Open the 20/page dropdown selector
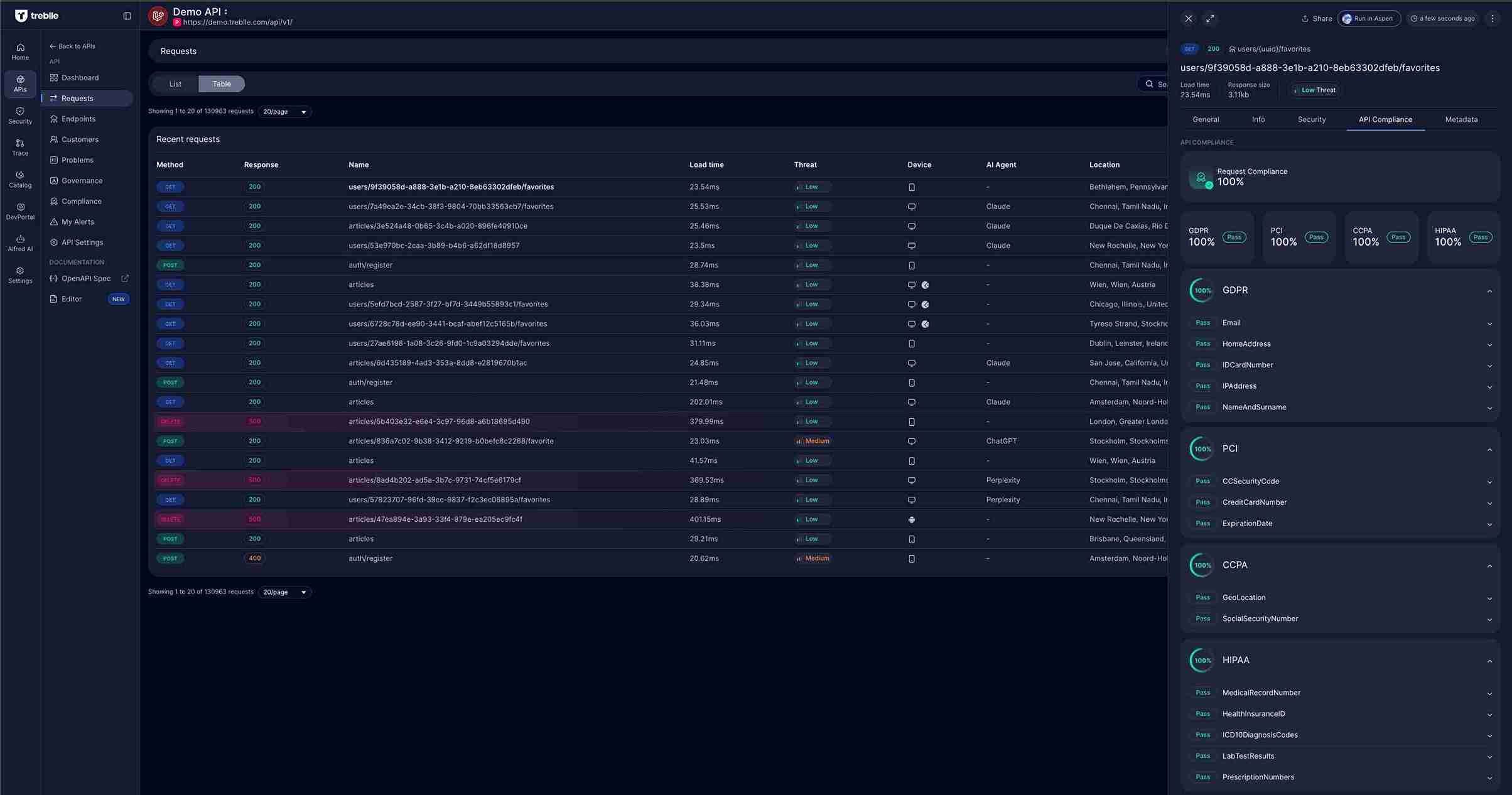 284,112
